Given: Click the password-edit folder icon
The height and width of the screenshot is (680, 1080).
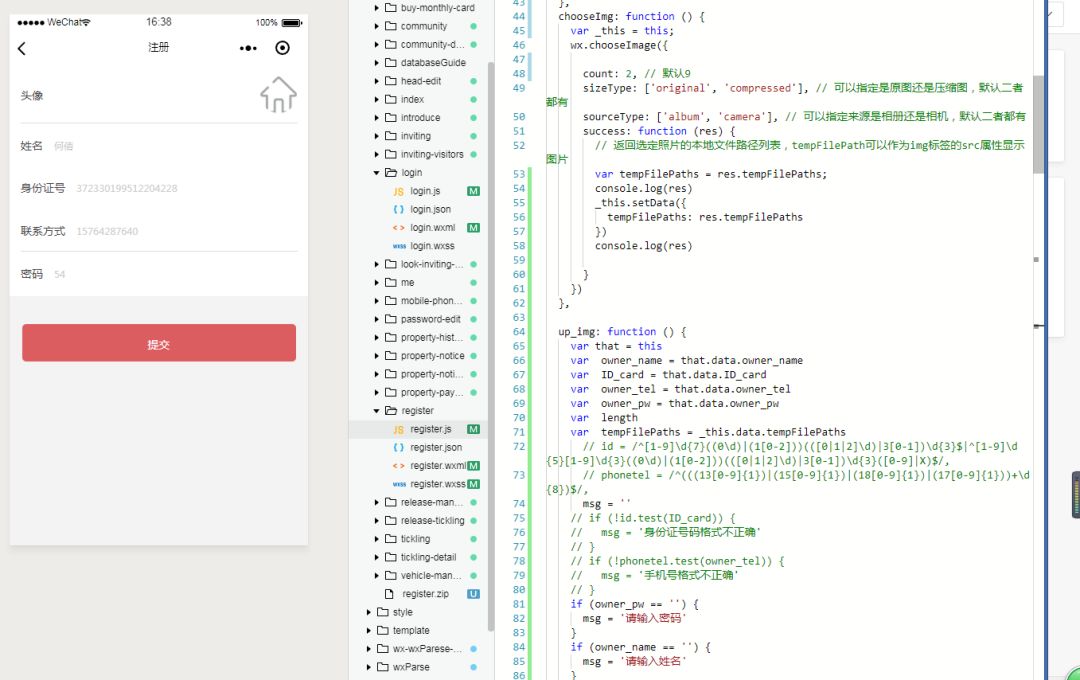Looking at the screenshot, I should coord(391,319).
